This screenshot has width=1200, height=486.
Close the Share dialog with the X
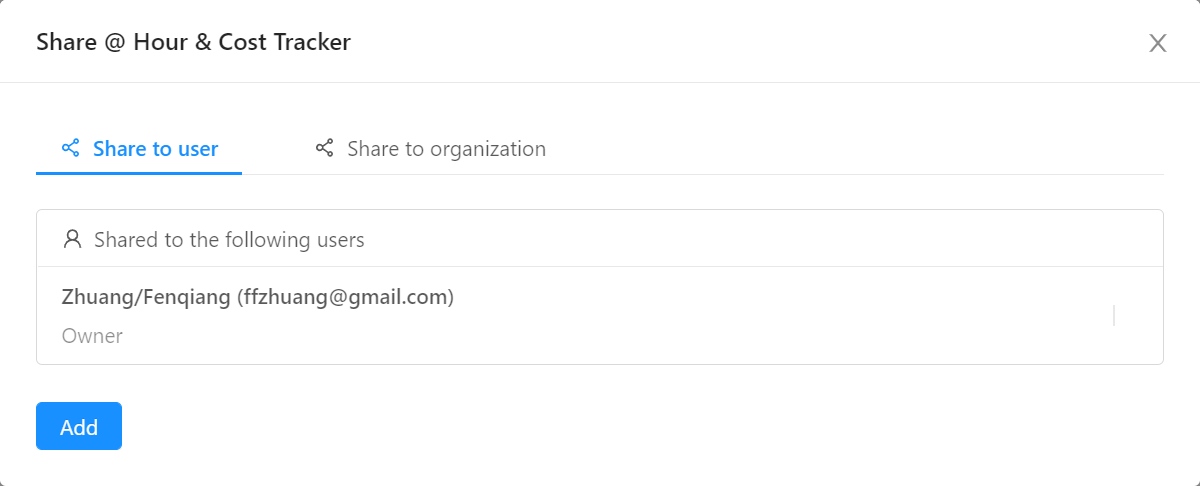tap(1158, 42)
